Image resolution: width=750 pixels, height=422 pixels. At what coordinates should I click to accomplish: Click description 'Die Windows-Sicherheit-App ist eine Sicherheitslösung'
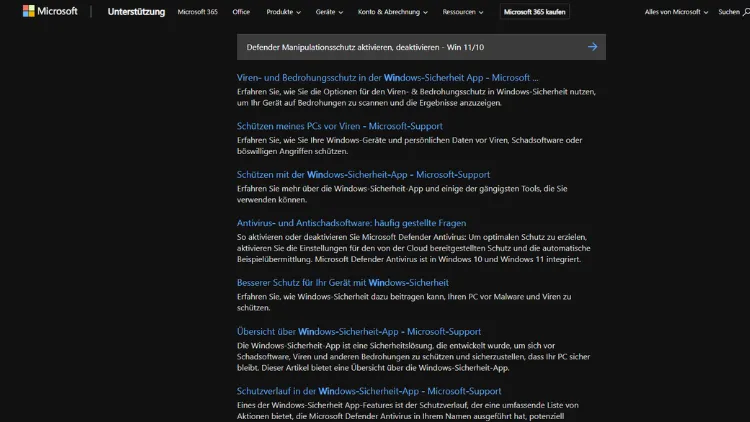414,356
